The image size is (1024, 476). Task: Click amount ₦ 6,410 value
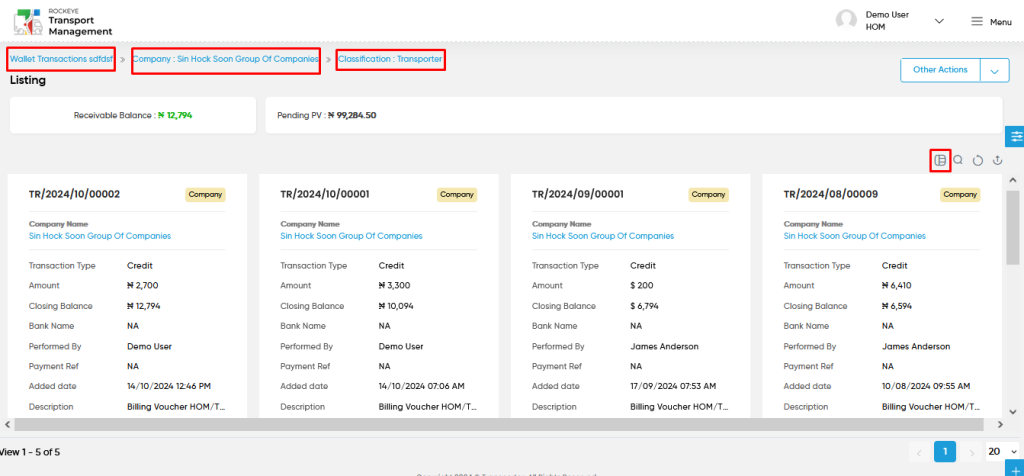[897, 285]
